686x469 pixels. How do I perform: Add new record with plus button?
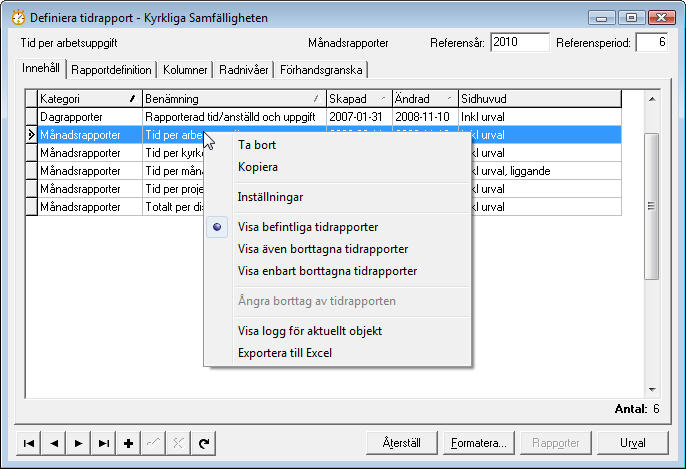[x=129, y=443]
